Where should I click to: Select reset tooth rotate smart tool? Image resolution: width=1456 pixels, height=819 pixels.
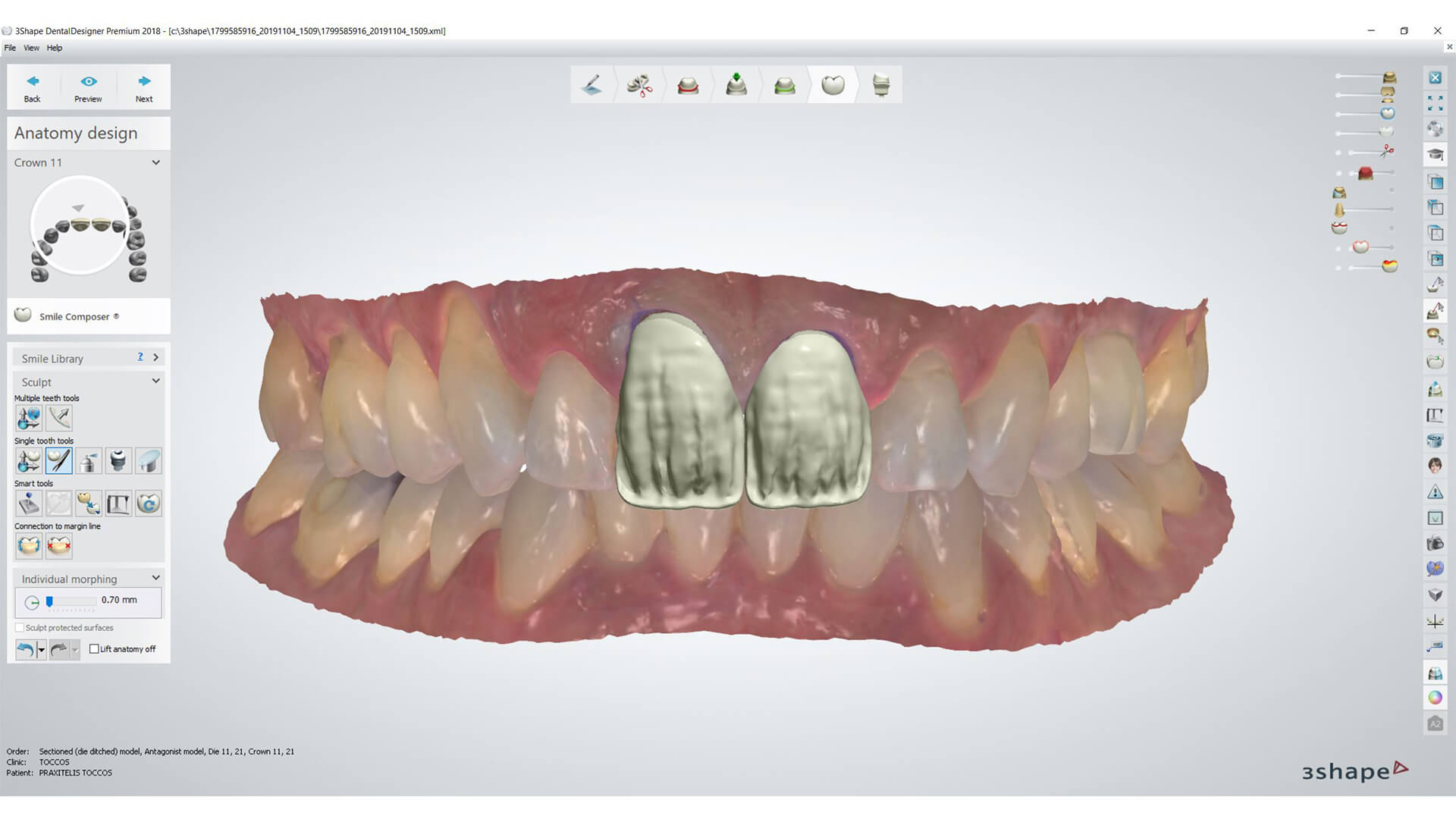click(x=149, y=503)
